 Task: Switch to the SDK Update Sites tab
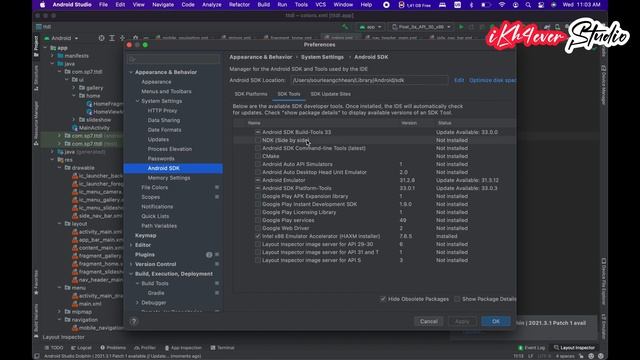pos(331,94)
